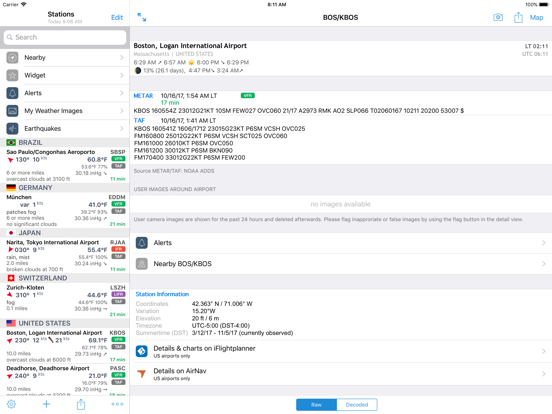The height and width of the screenshot is (414, 552).
Task: Open My Weather Images icon
Action: (12, 111)
